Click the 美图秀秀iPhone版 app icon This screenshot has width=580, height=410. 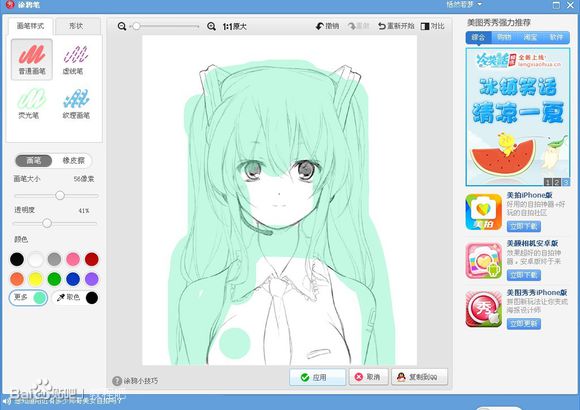click(x=483, y=309)
